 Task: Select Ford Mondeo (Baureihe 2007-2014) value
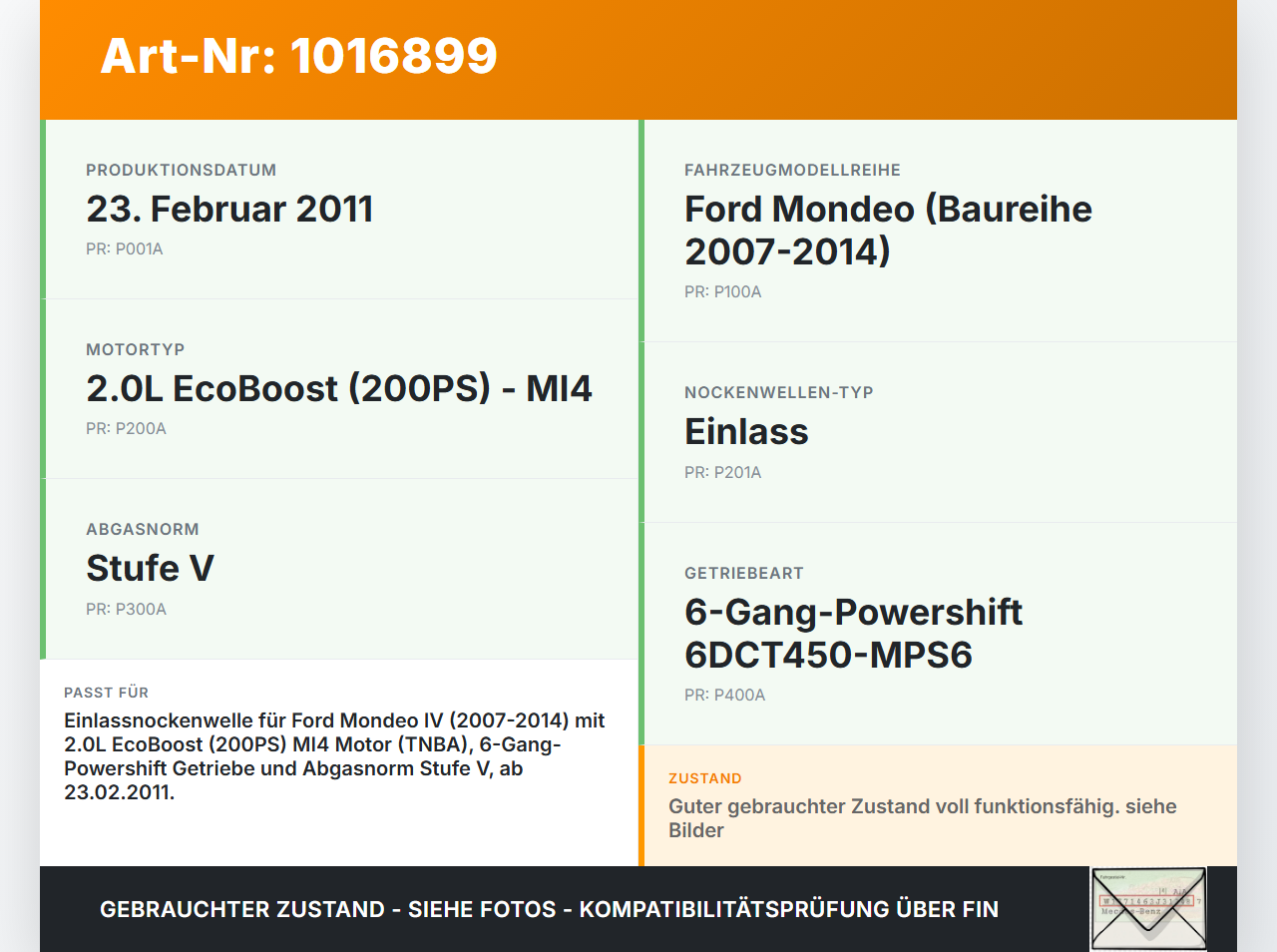(888, 231)
